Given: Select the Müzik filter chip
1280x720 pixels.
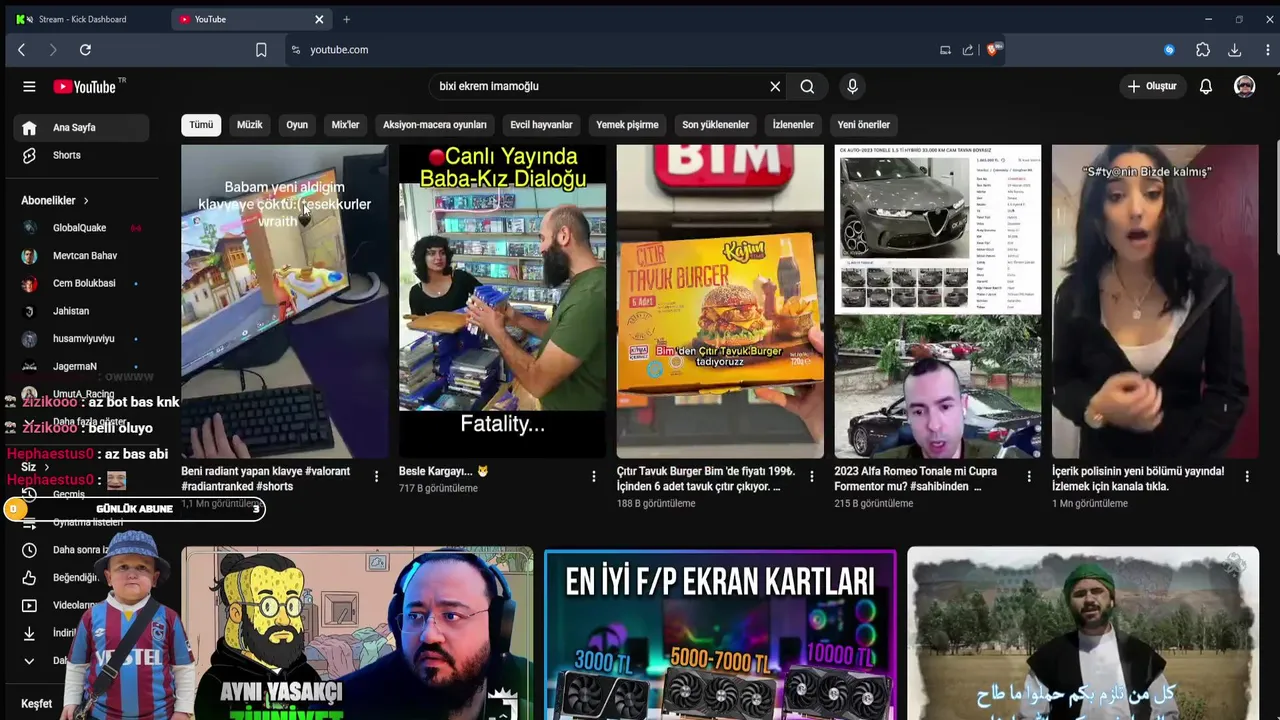Looking at the screenshot, I should click(x=250, y=125).
